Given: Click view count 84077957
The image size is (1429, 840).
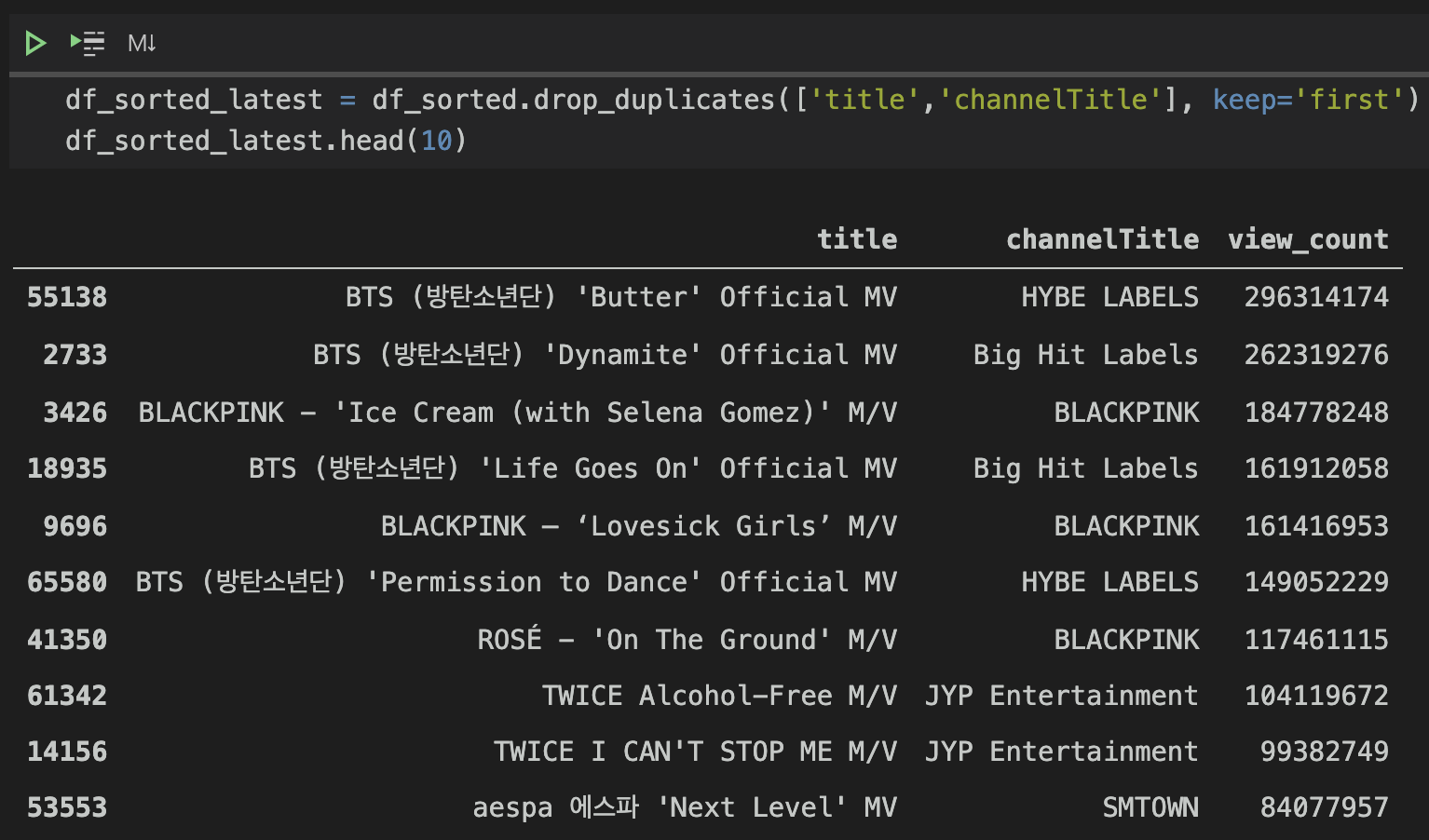Looking at the screenshot, I should [1325, 807].
